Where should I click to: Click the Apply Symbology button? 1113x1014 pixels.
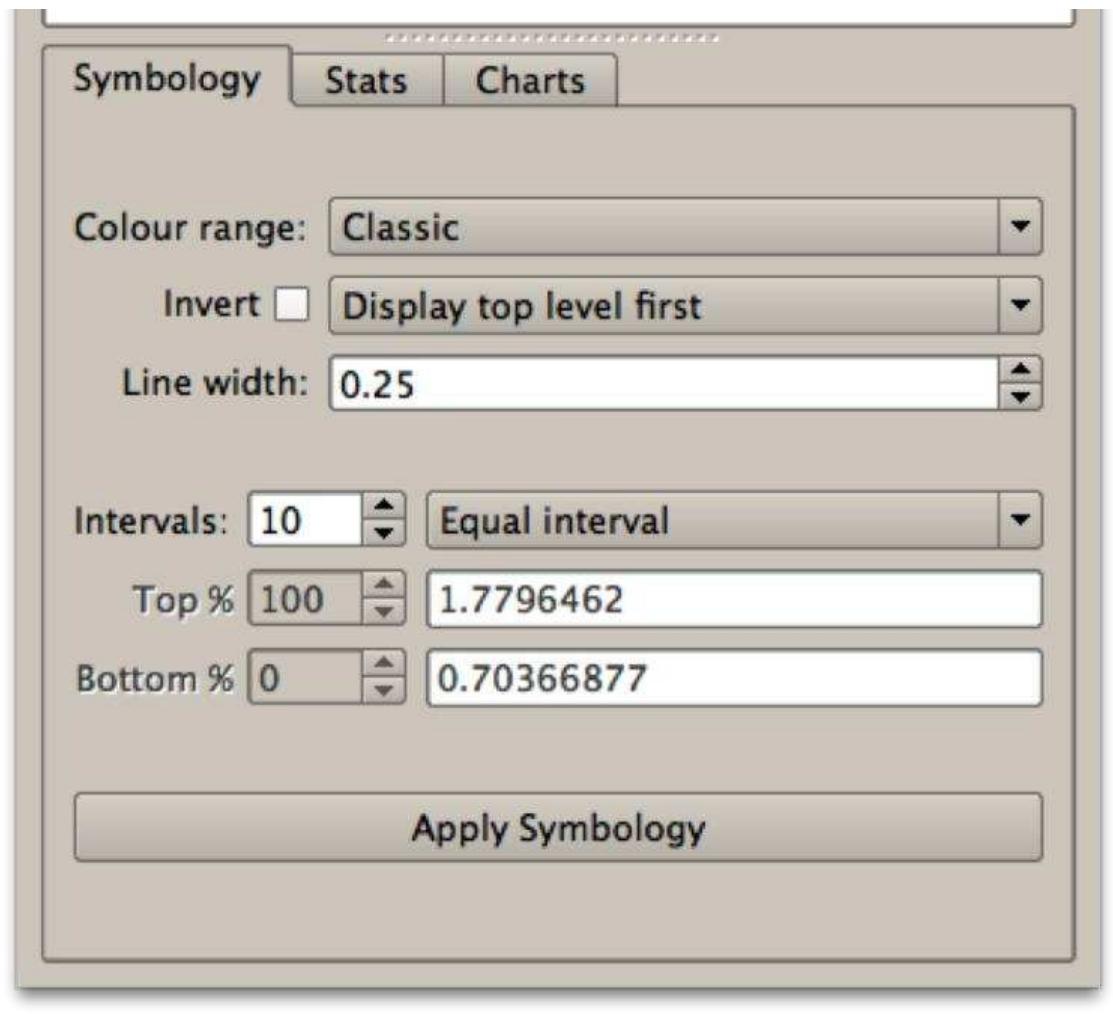559,827
